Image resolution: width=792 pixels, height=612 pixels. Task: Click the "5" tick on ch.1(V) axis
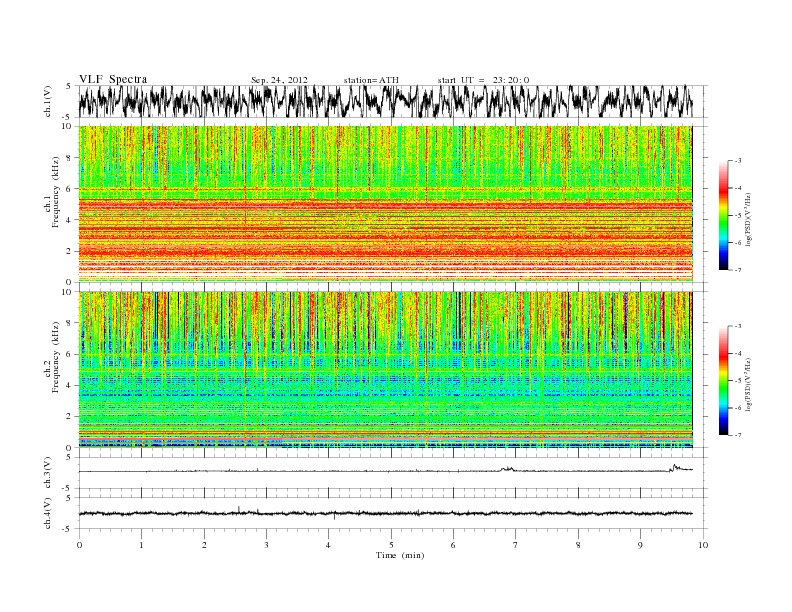68,86
